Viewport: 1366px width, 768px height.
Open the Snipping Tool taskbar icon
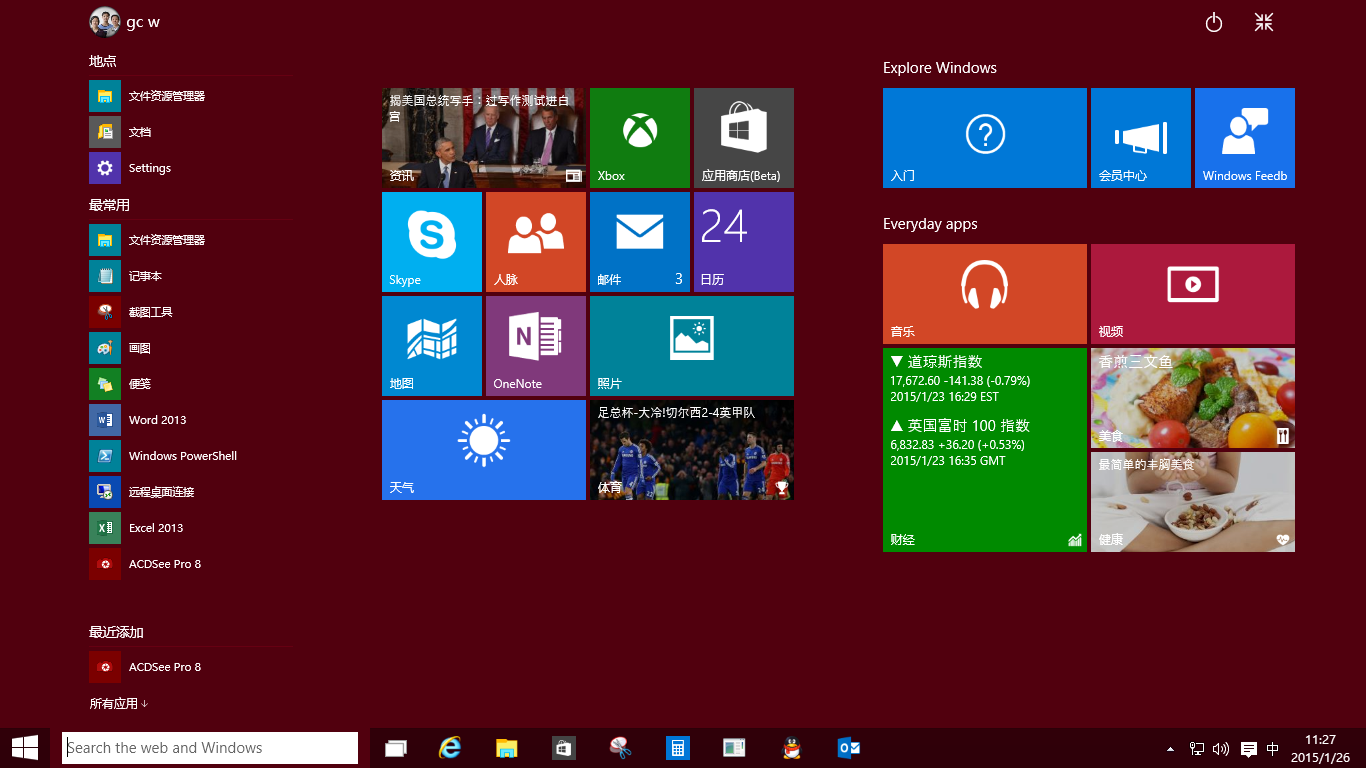coord(620,748)
